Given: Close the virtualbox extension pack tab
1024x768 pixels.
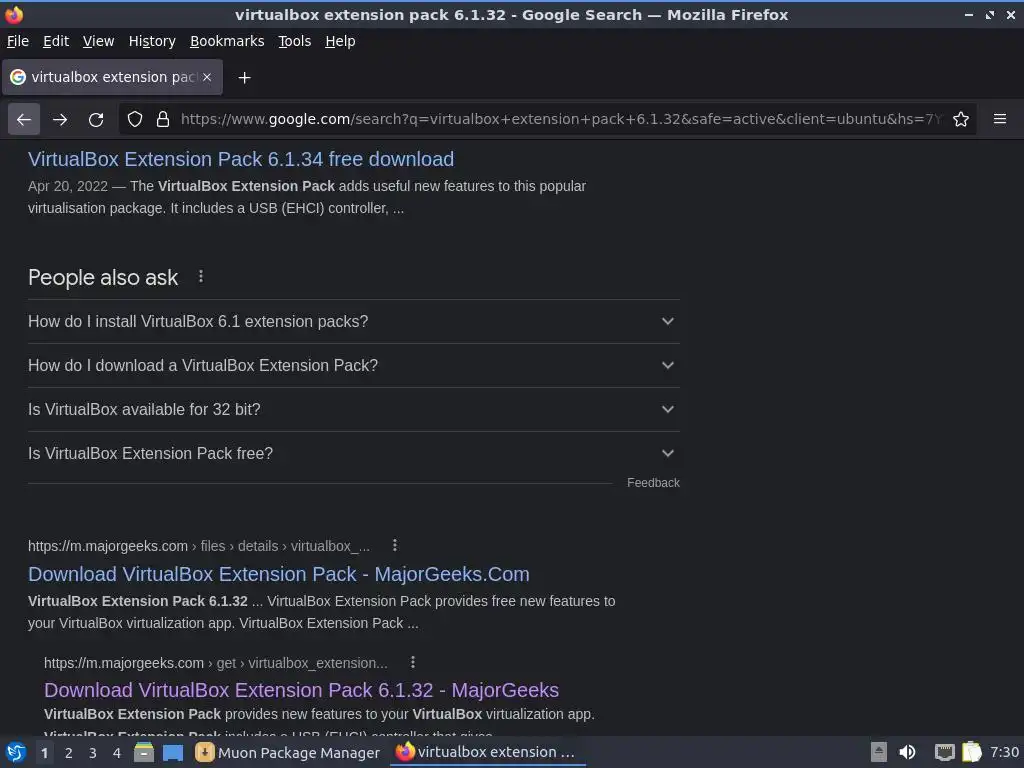Looking at the screenshot, I should click(207, 77).
